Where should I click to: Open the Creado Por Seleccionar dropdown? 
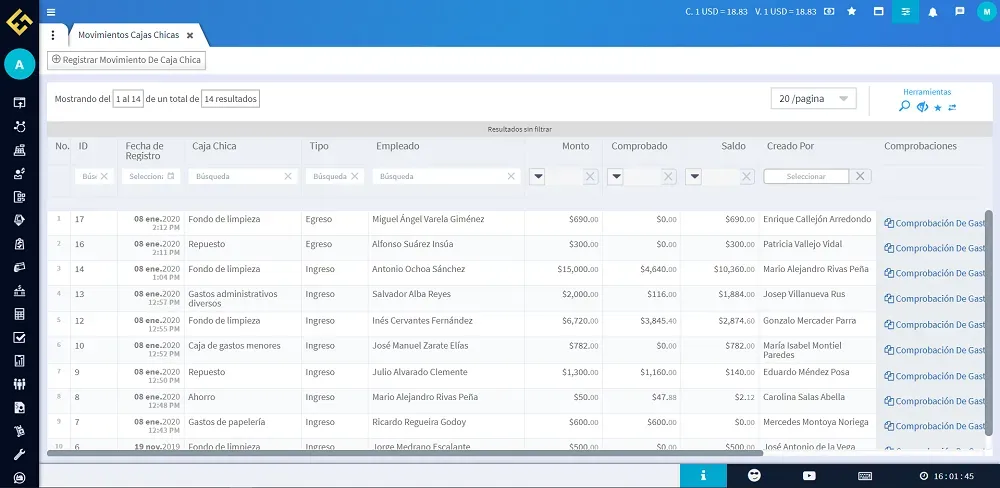pos(806,176)
